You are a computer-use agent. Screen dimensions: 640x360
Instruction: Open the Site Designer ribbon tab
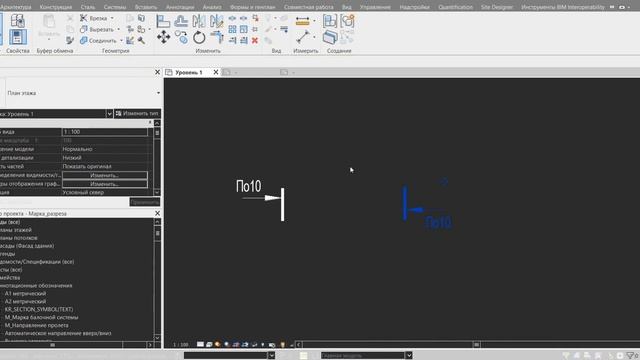pos(497,7)
